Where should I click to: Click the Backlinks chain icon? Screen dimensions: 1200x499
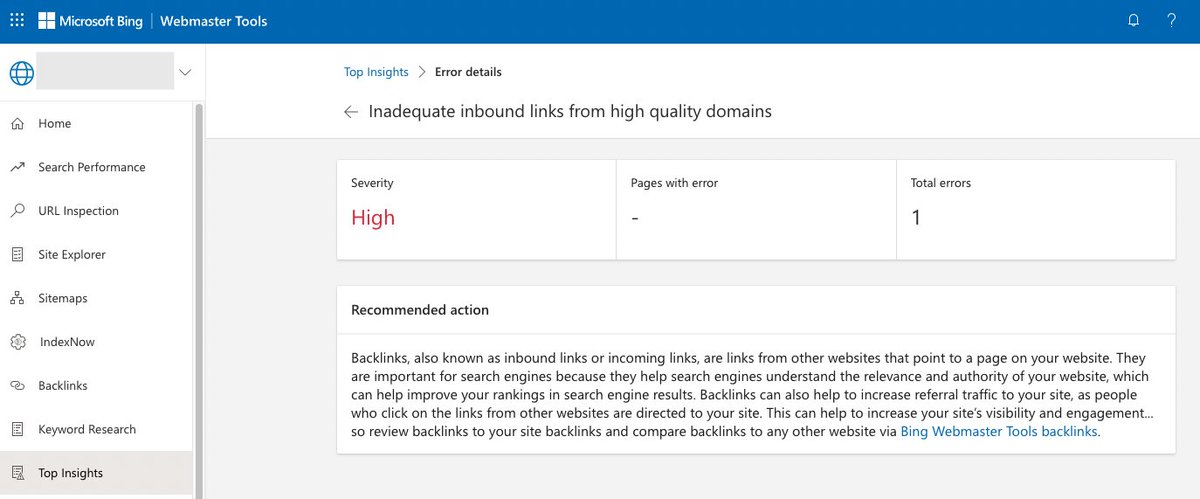[17, 386]
